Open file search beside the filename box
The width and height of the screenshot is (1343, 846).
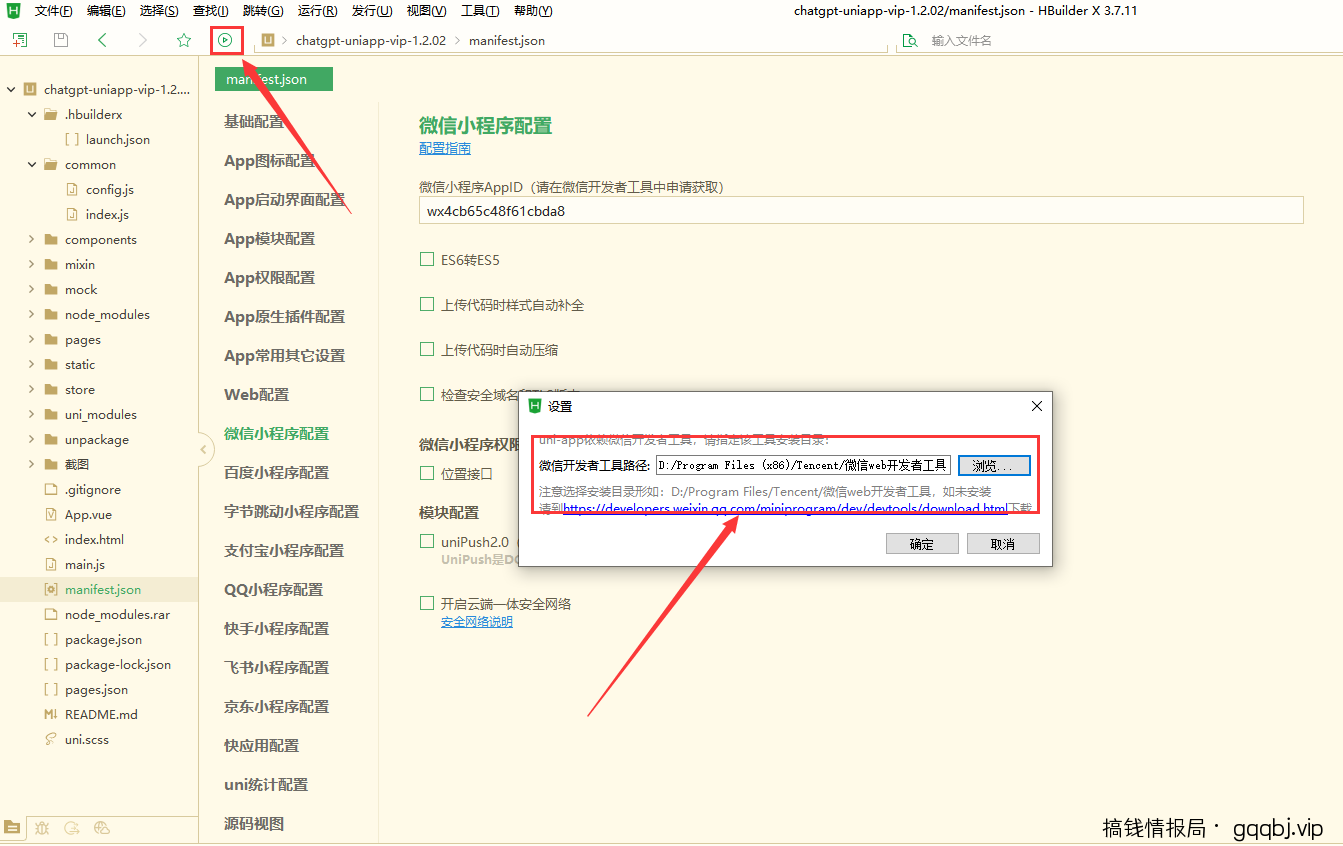(910, 40)
